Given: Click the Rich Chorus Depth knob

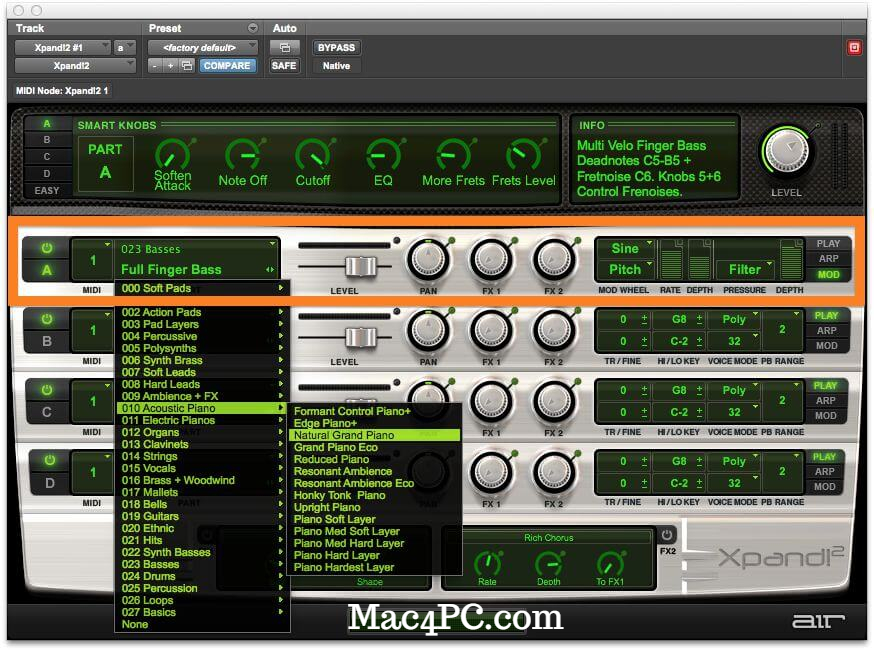Looking at the screenshot, I should pos(549,563).
